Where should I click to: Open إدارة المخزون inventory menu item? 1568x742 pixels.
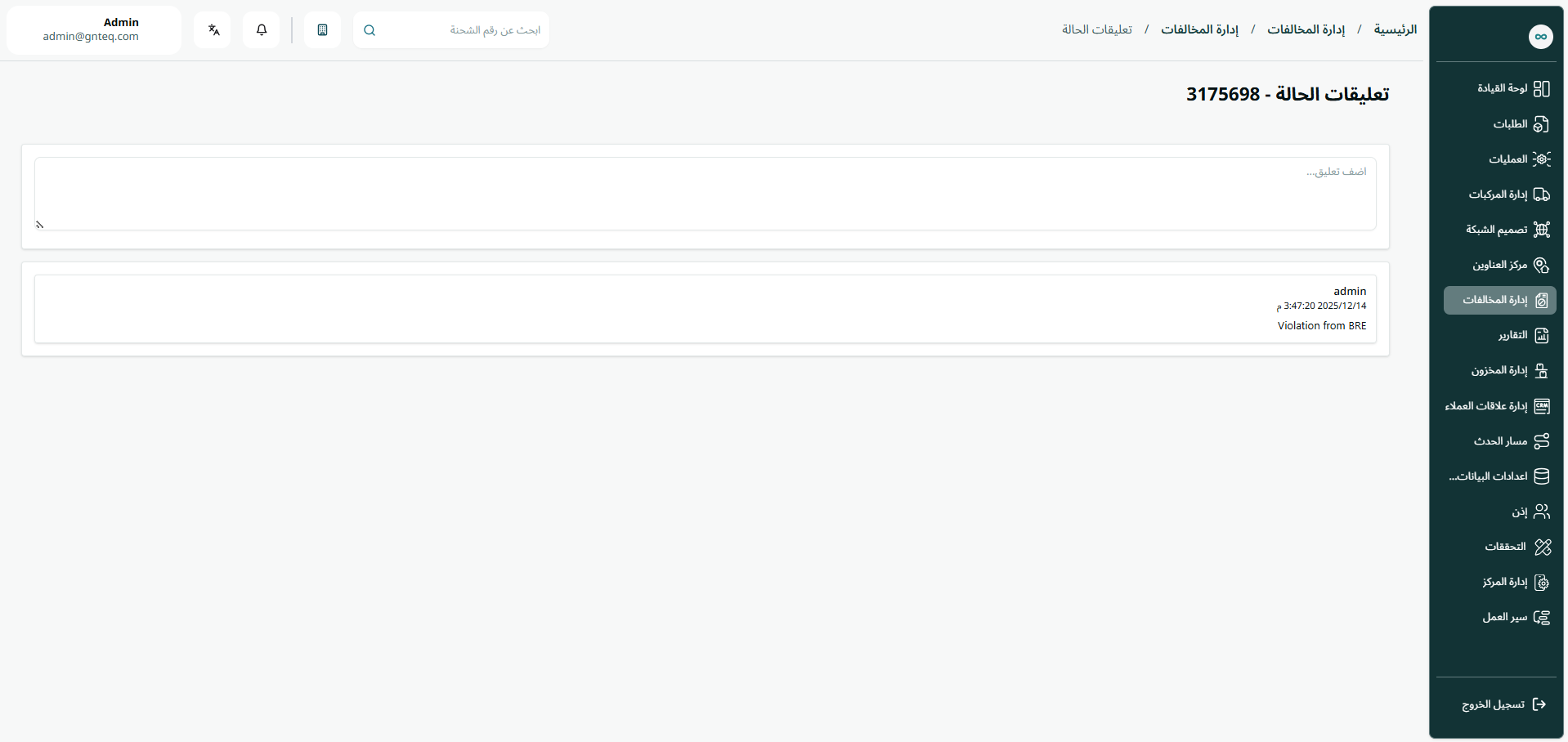point(1499,371)
